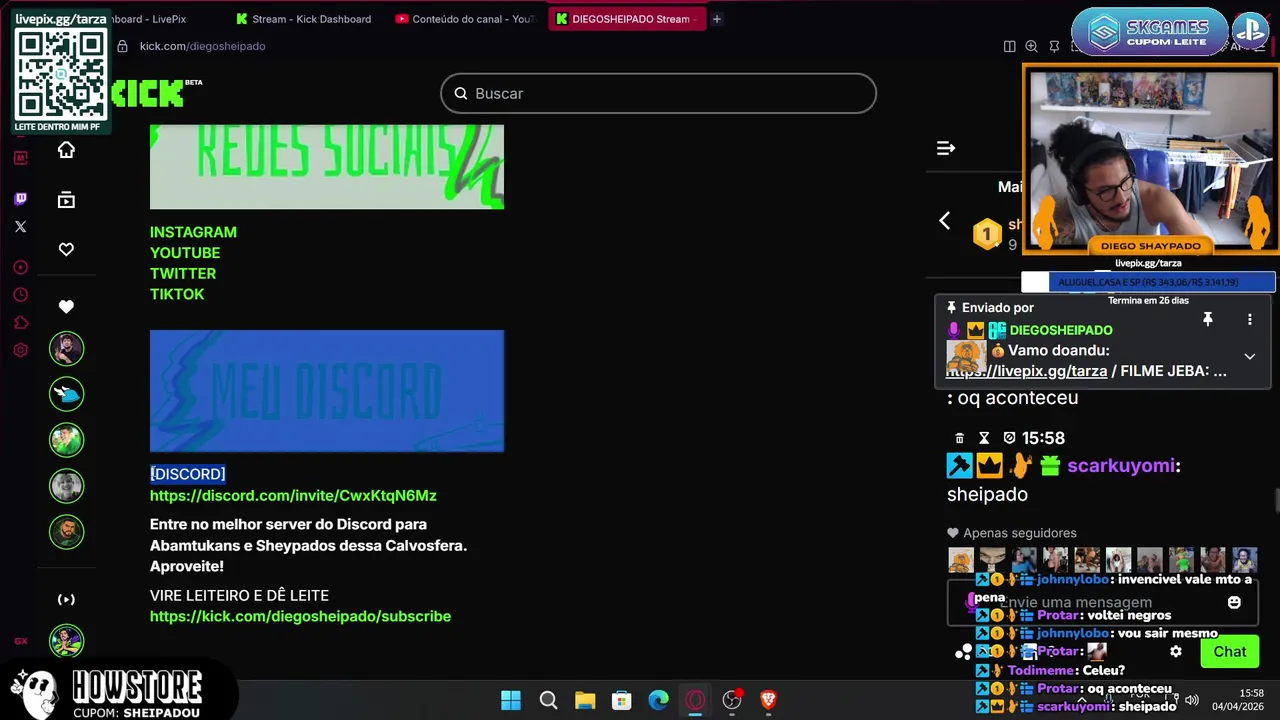Open Microsoft Edge from taskbar
The width and height of the screenshot is (1280, 720).
click(658, 700)
